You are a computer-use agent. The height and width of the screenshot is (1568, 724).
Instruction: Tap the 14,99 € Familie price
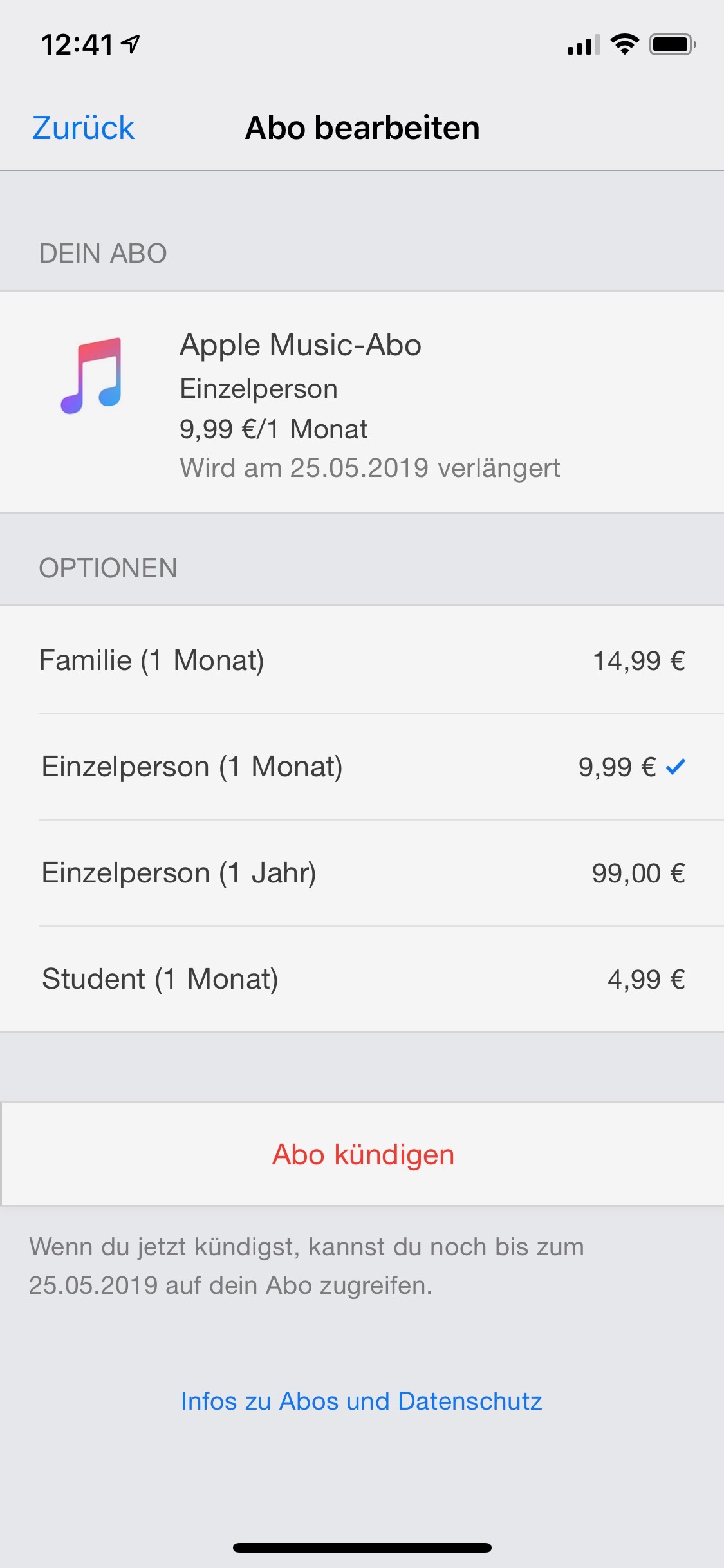click(638, 660)
